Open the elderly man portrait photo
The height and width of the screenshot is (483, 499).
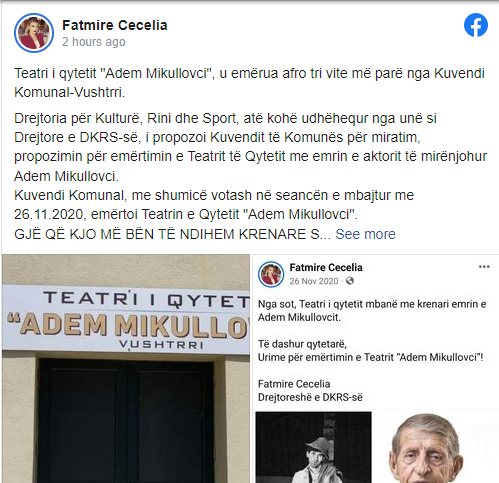430,447
